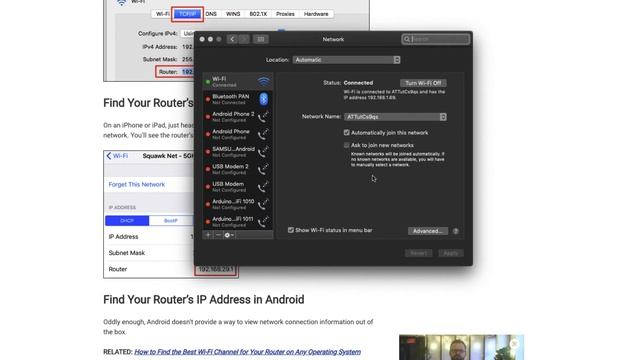Select BootP option in iPhone screenshot

(171, 221)
